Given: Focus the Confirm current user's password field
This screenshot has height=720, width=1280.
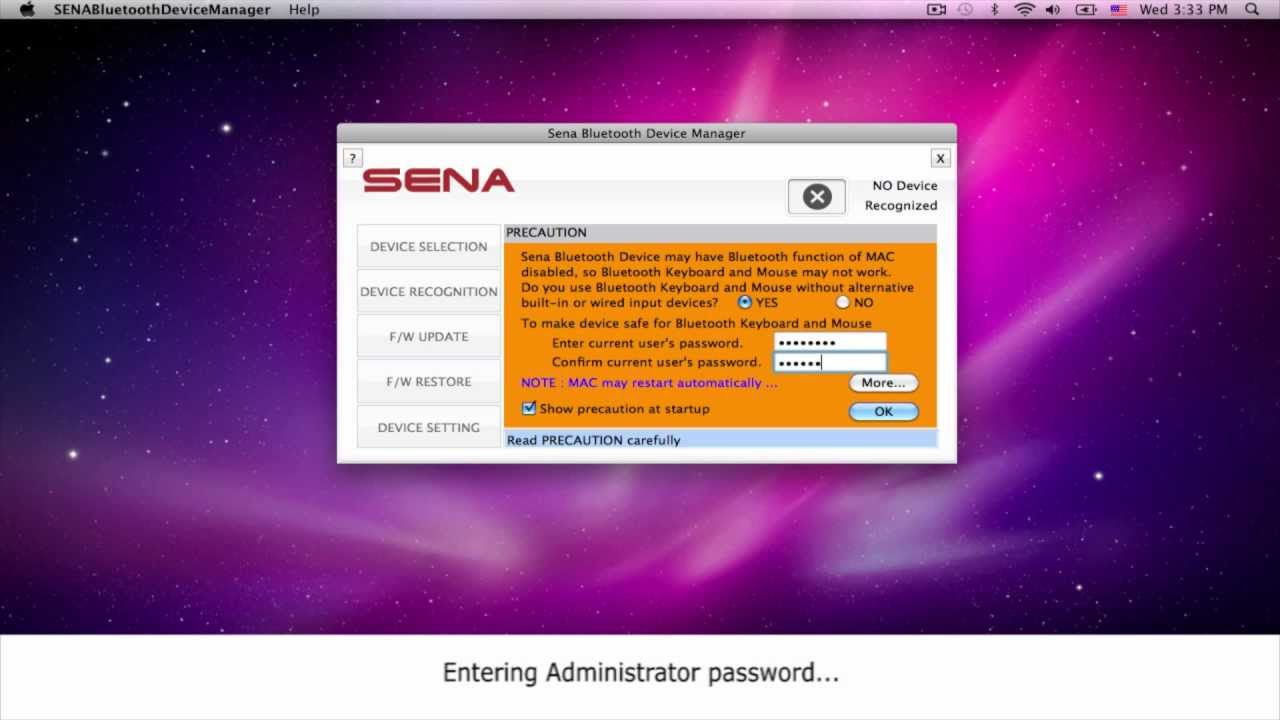Looking at the screenshot, I should 830,362.
